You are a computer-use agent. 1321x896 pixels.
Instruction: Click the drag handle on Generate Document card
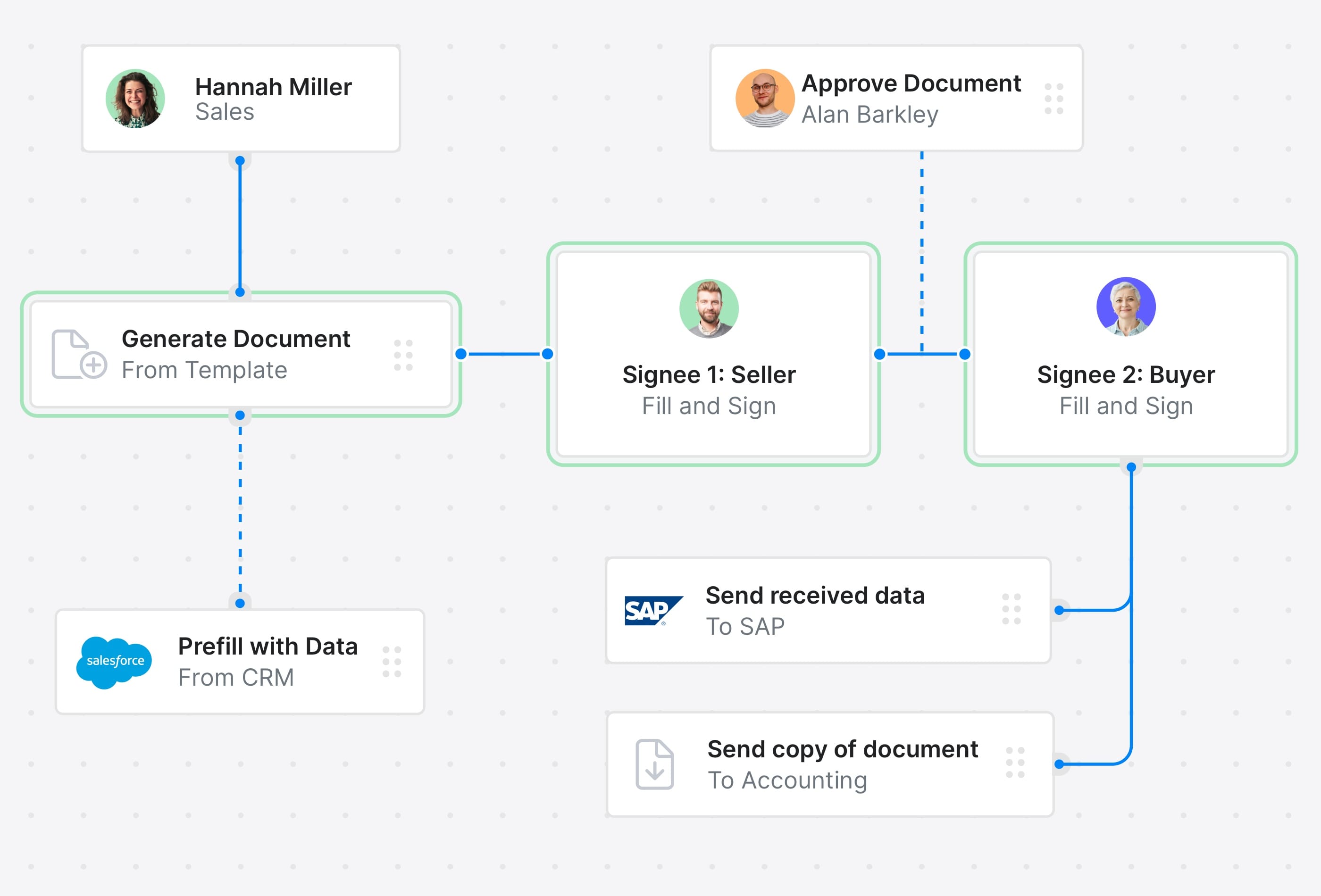click(x=403, y=354)
